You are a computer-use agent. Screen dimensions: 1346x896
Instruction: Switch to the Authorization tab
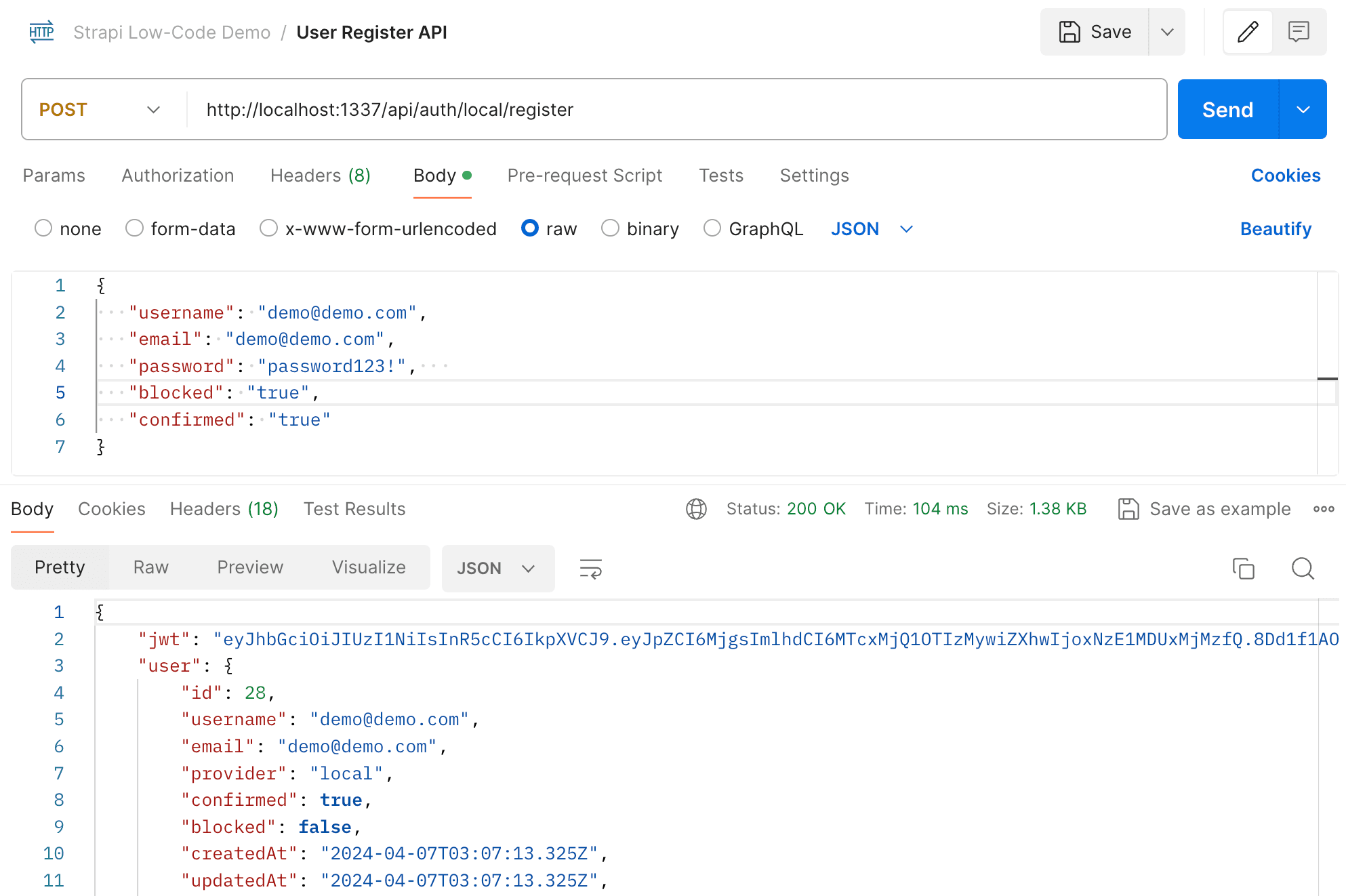pos(178,176)
